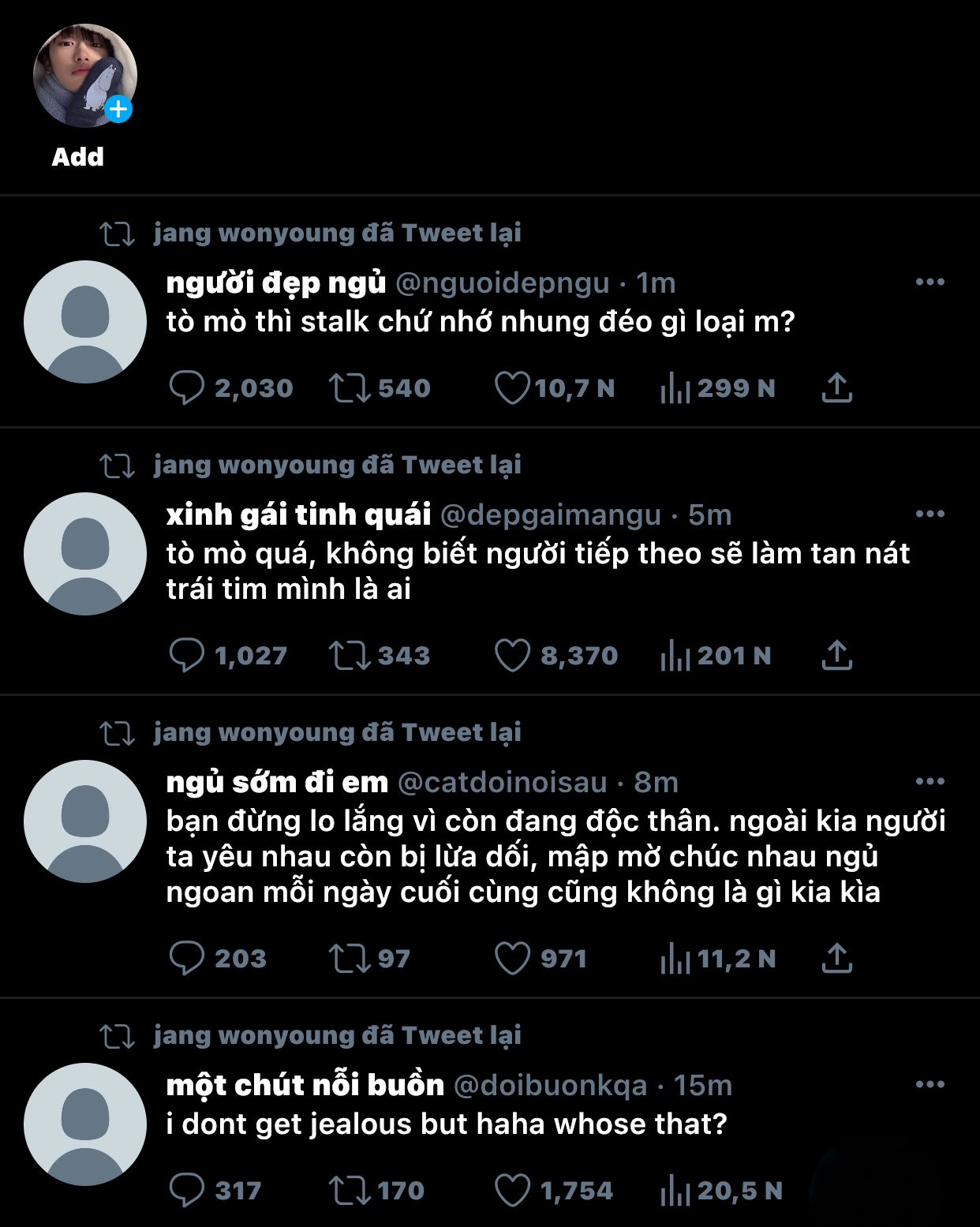Screen dimensions: 980x1227
Task: Open the @doibuonkqa profile handle
Action: click(x=551, y=1086)
